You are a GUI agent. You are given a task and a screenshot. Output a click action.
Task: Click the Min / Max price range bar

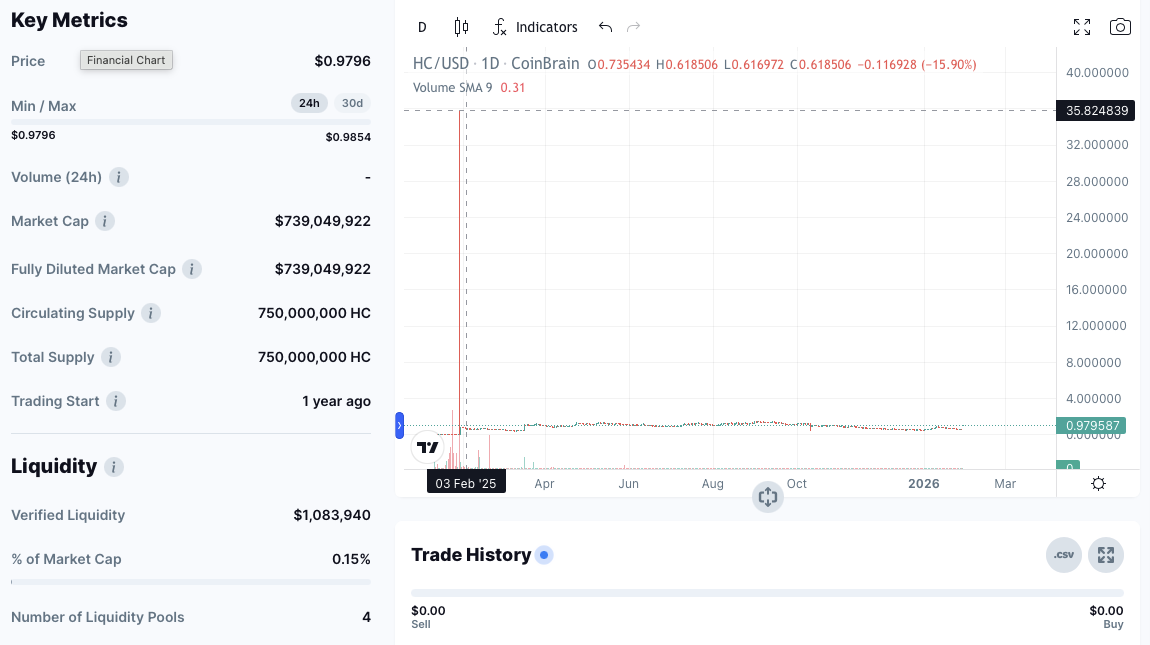(190, 122)
